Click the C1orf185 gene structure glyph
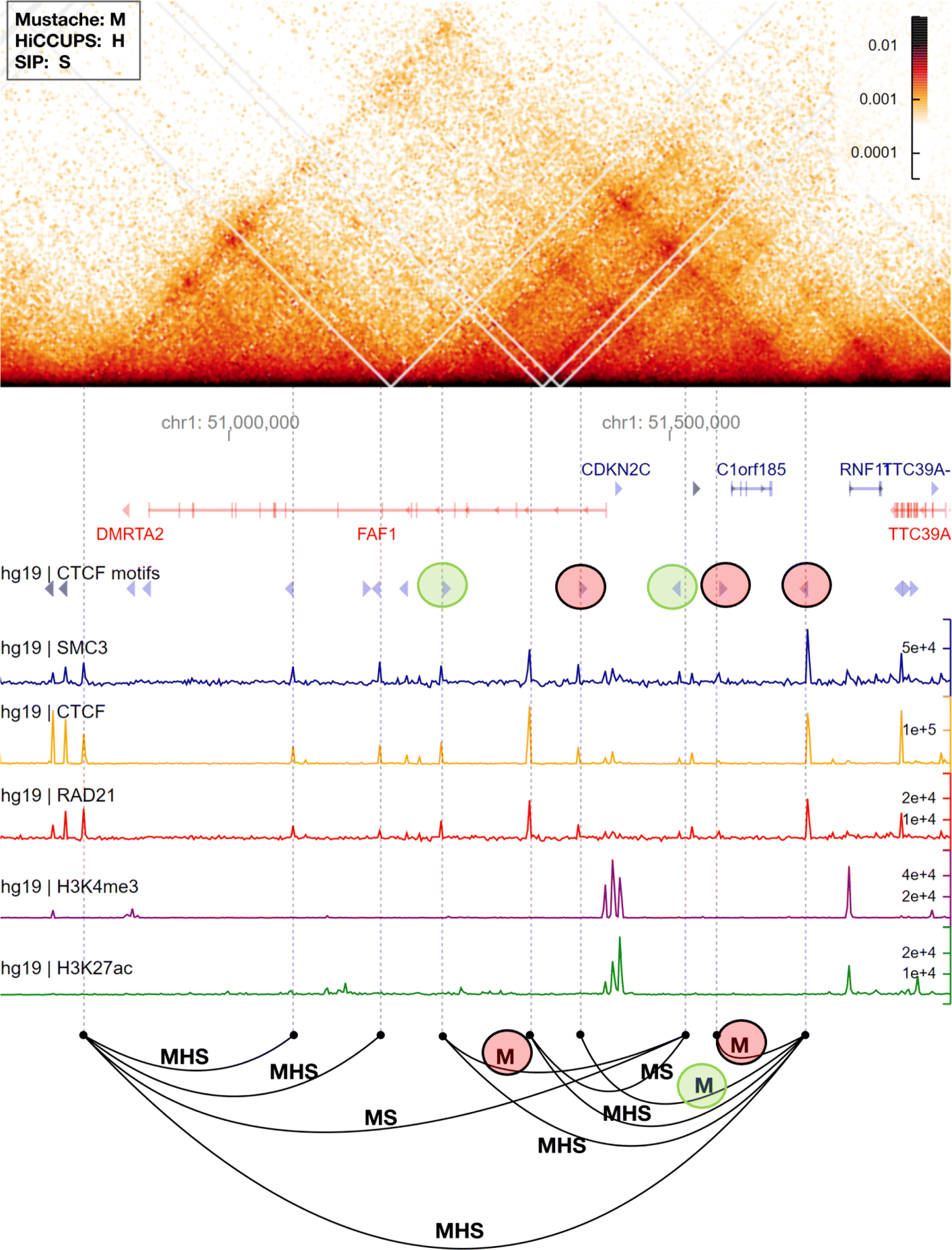This screenshot has height=1250, width=952. tap(752, 489)
